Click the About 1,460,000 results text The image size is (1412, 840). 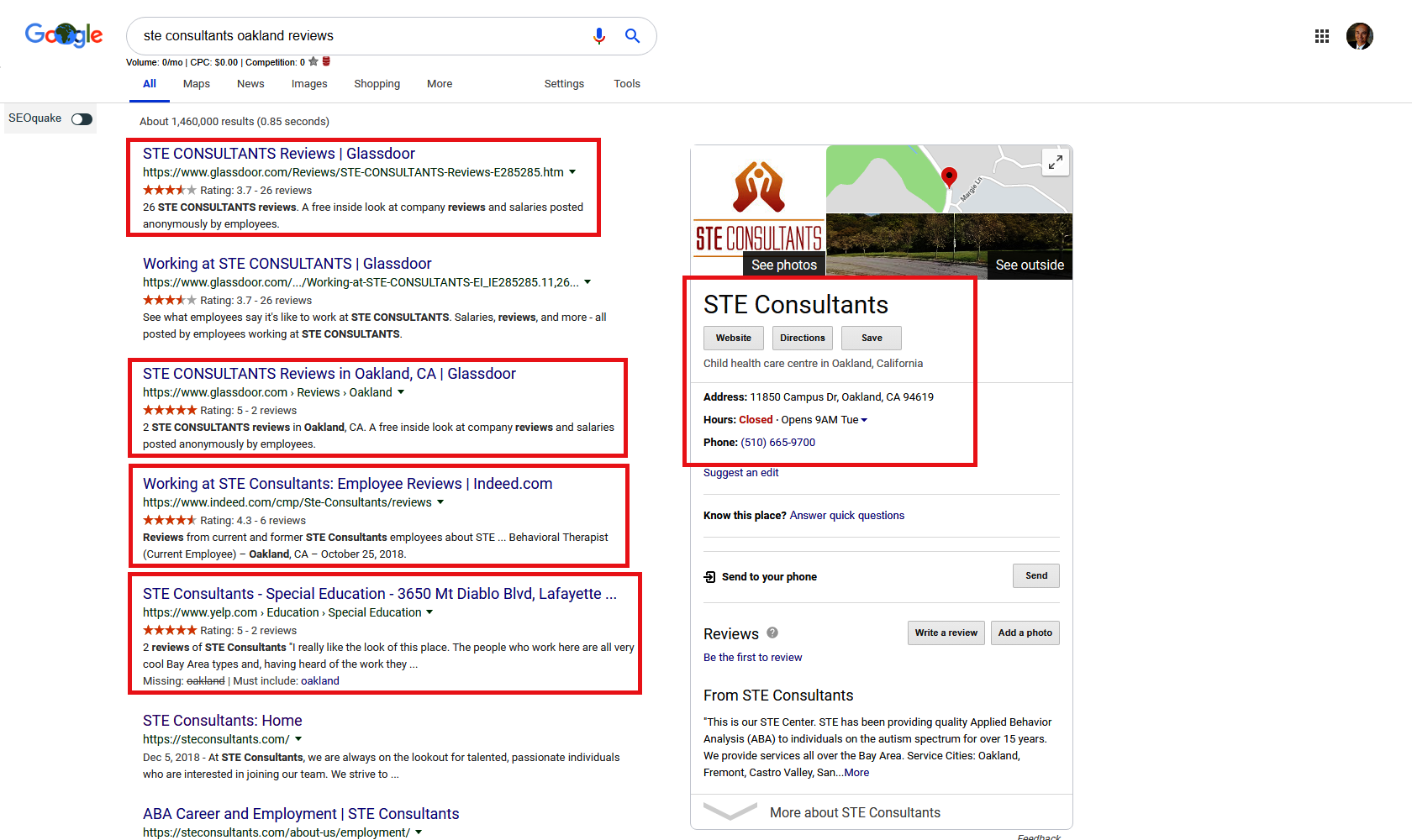point(234,122)
